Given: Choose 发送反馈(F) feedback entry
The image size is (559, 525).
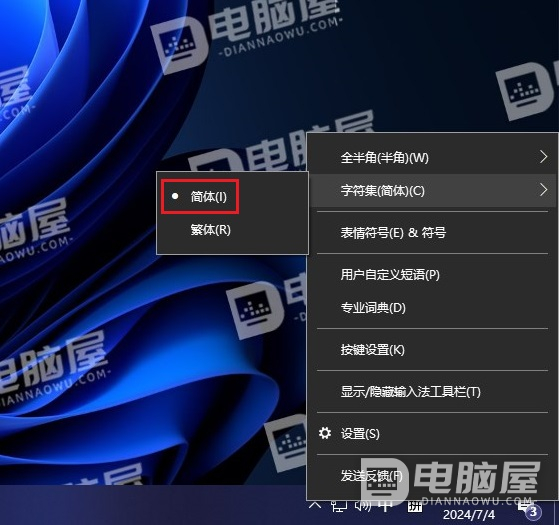Looking at the screenshot, I should tap(432, 475).
